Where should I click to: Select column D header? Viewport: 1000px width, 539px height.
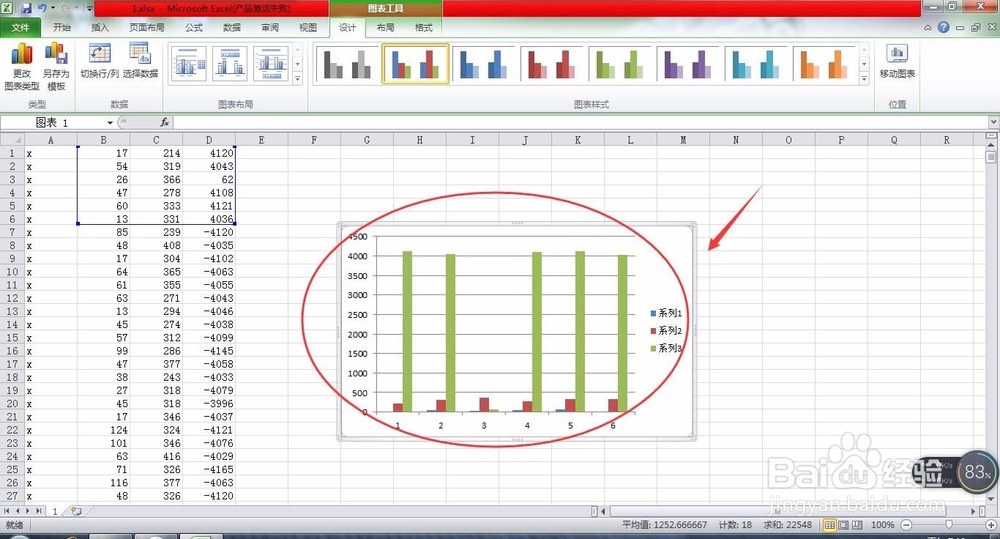(x=209, y=140)
